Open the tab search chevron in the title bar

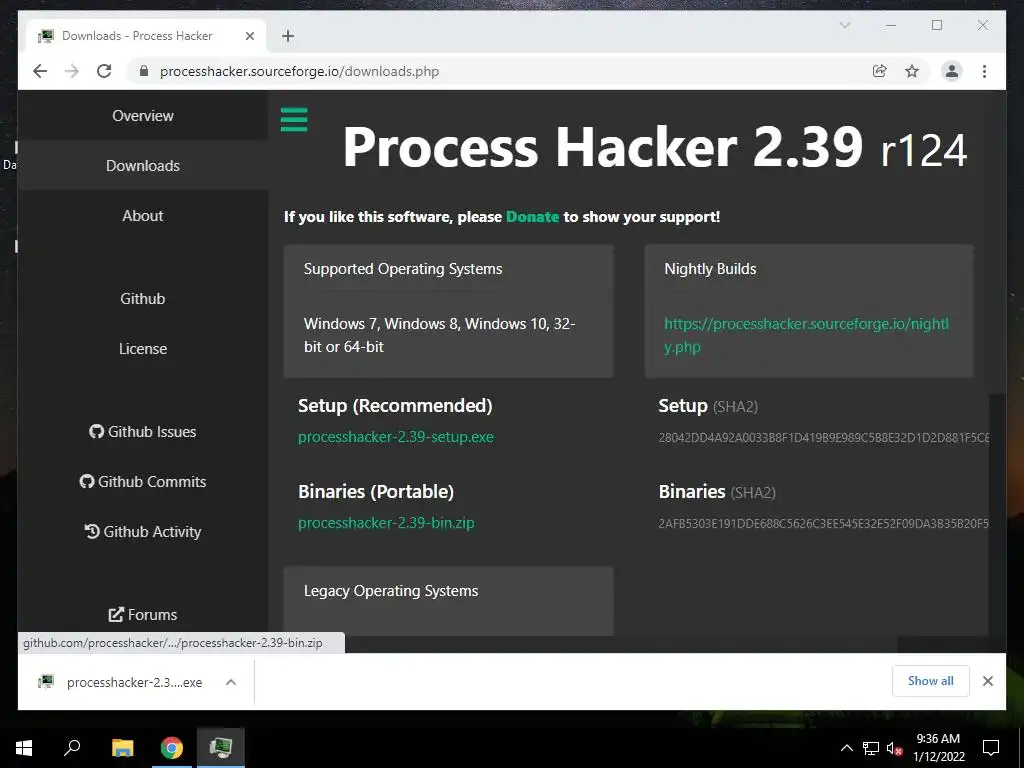[x=844, y=25]
